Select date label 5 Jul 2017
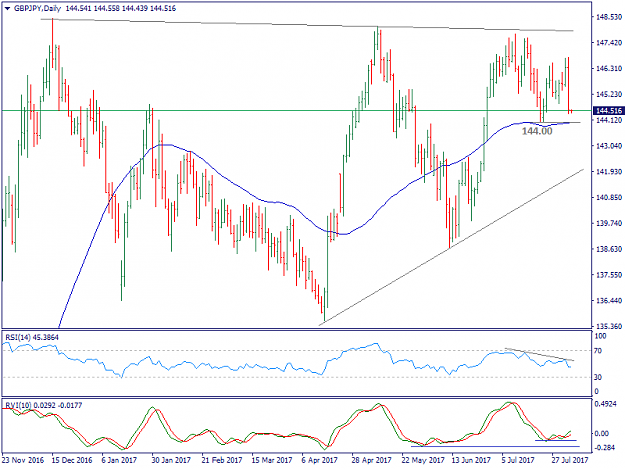This screenshot has height=469, width=625. 519,460
